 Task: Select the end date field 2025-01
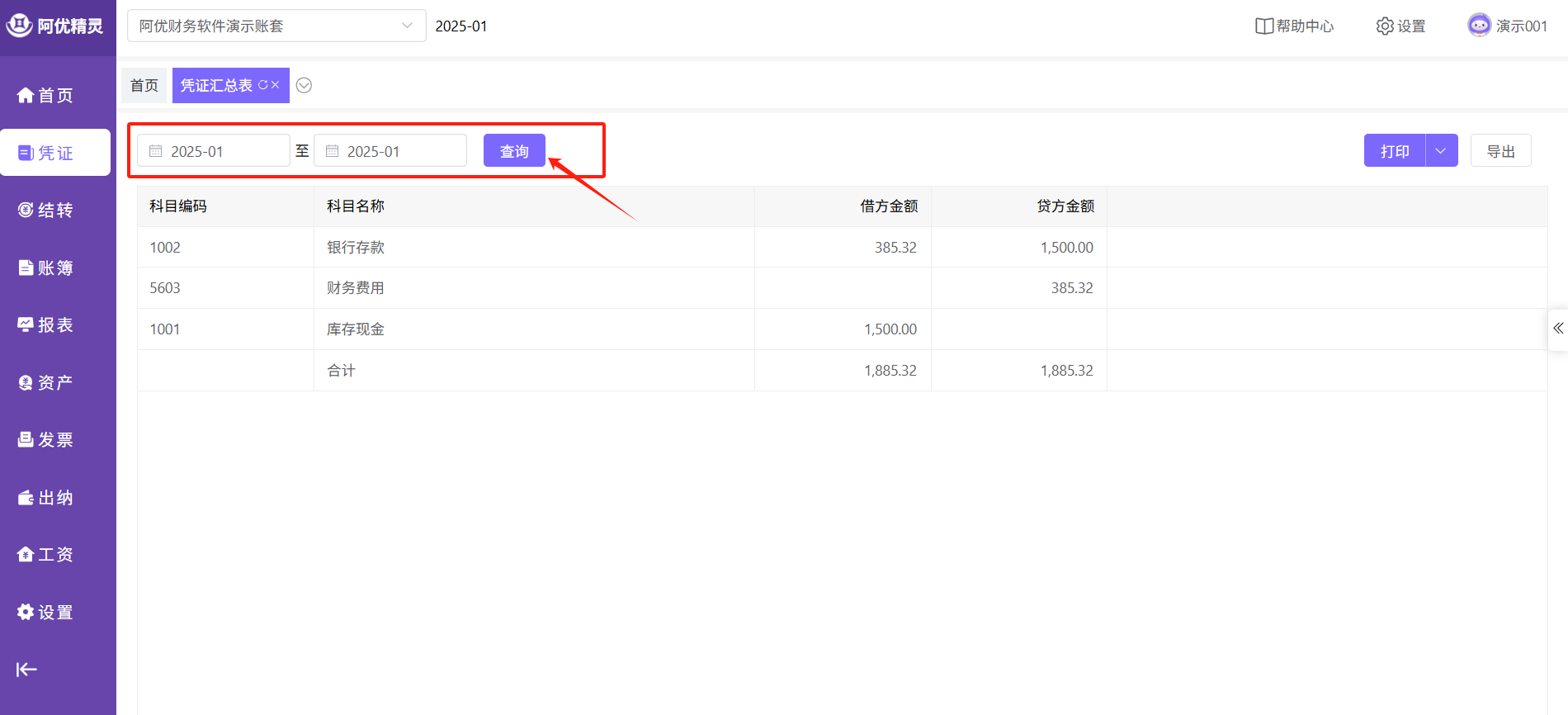pos(390,151)
